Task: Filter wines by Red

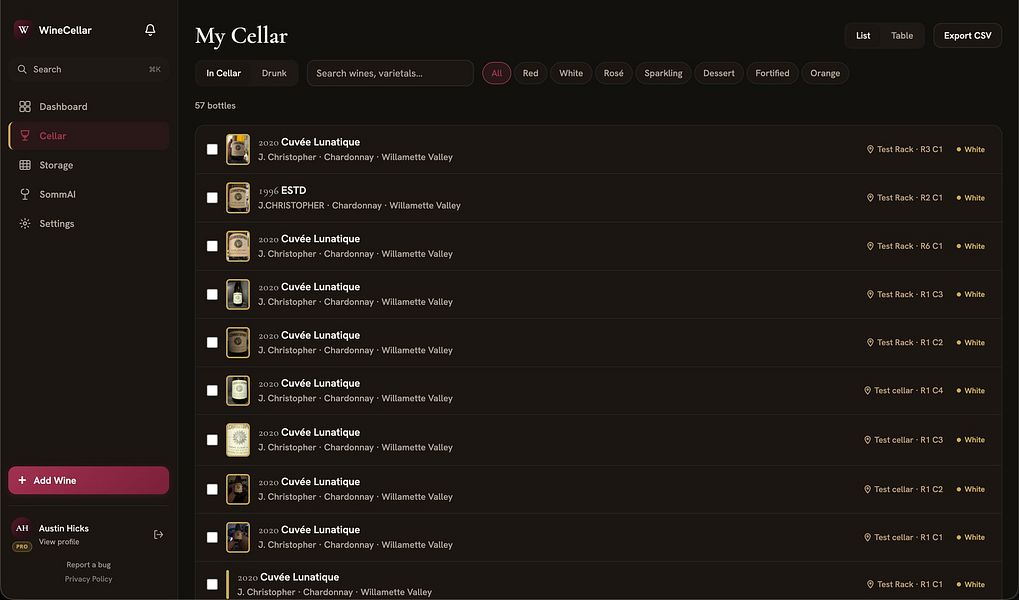Action: point(530,73)
